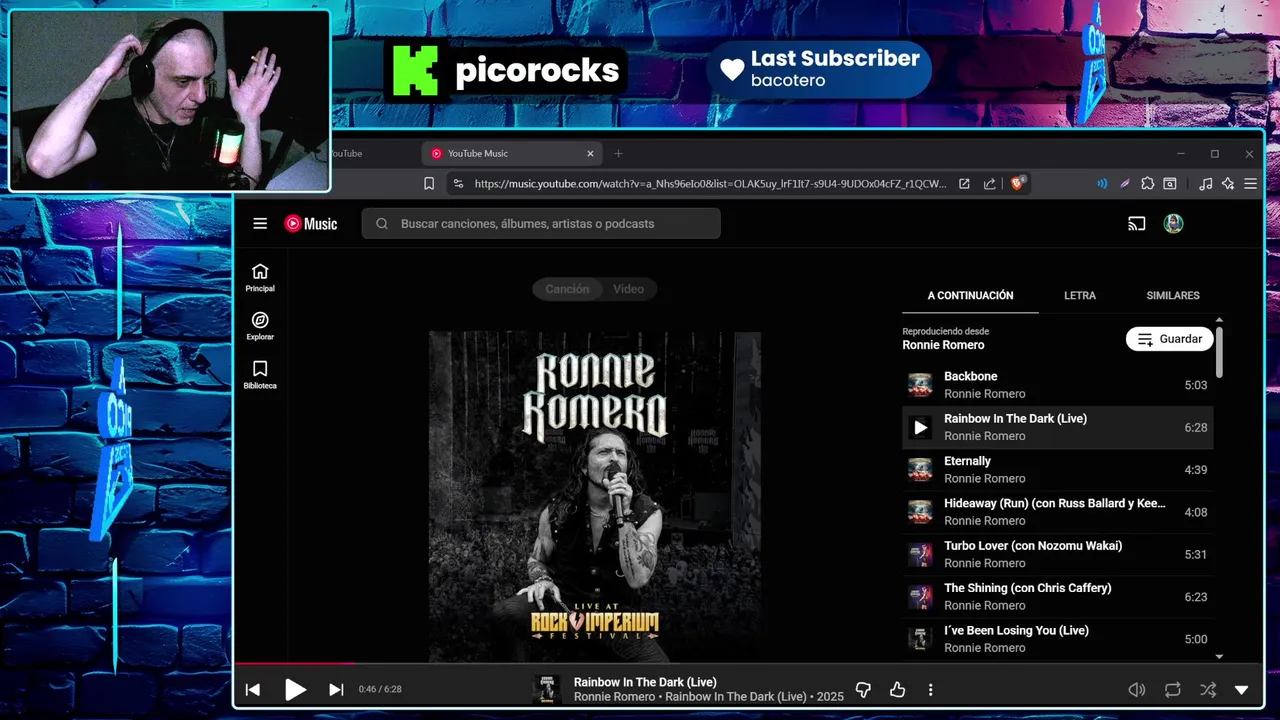Image resolution: width=1280 pixels, height=720 pixels.
Task: Open Ronnie Romero playlist source link
Action: tap(943, 345)
